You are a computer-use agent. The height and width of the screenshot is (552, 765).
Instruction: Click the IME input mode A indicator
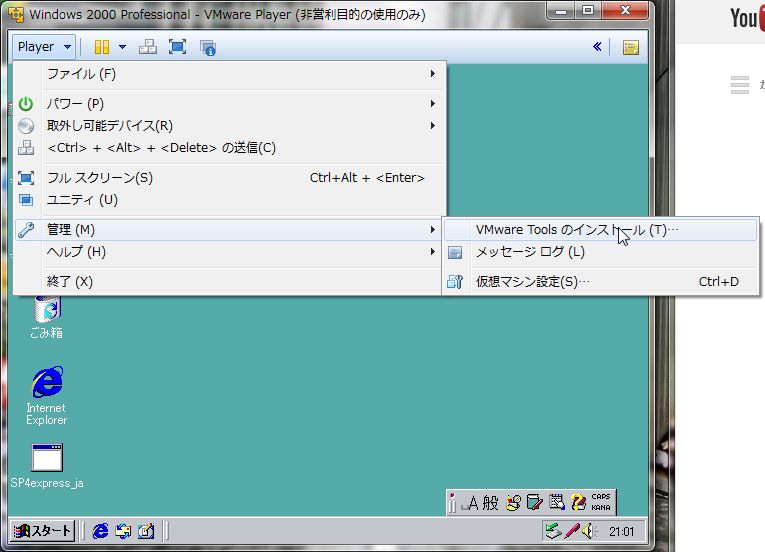coord(472,503)
